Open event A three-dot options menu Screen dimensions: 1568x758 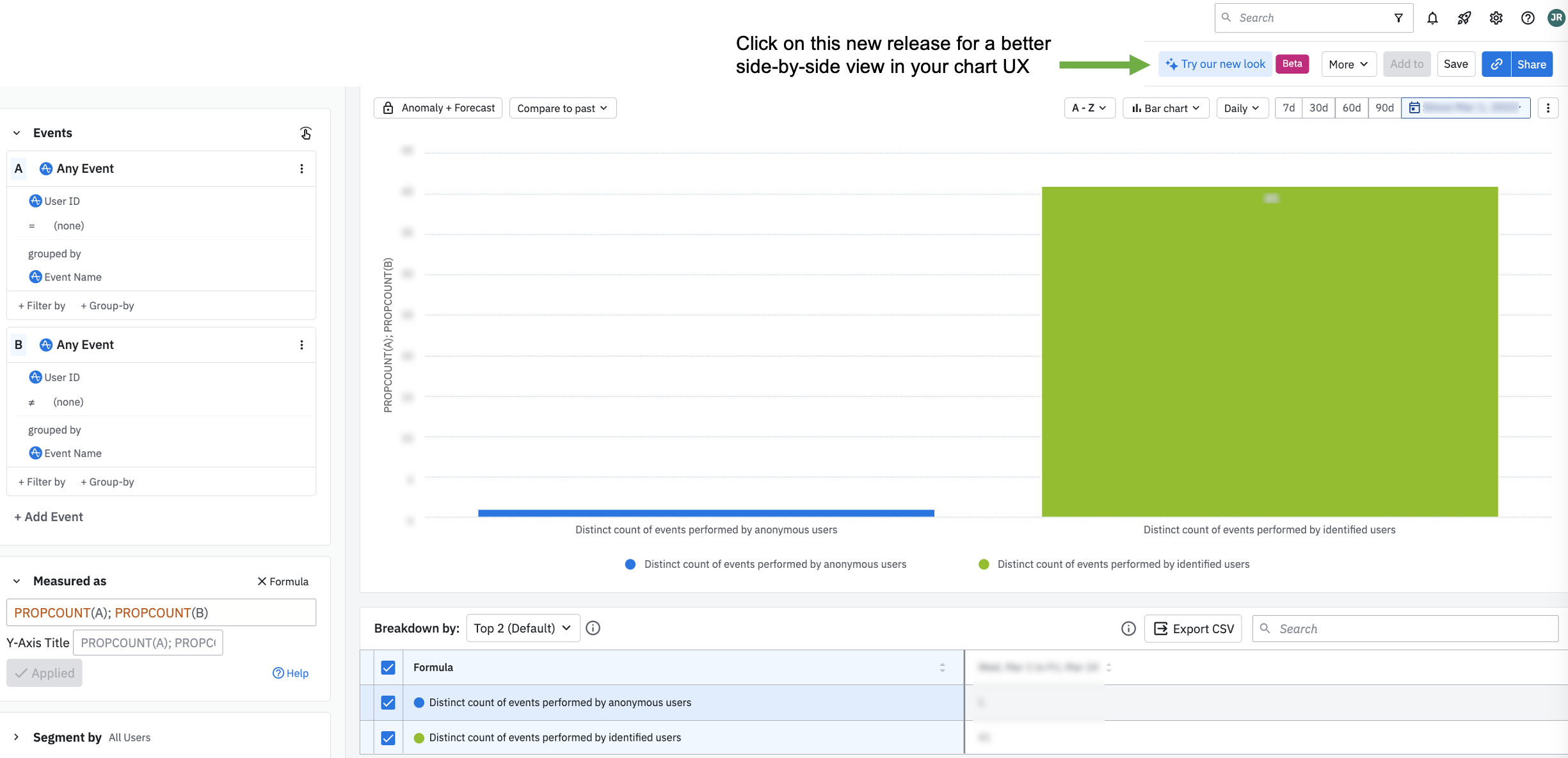301,168
